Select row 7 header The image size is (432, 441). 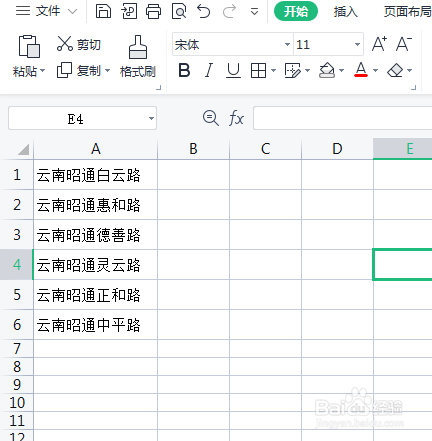[x=17, y=349]
